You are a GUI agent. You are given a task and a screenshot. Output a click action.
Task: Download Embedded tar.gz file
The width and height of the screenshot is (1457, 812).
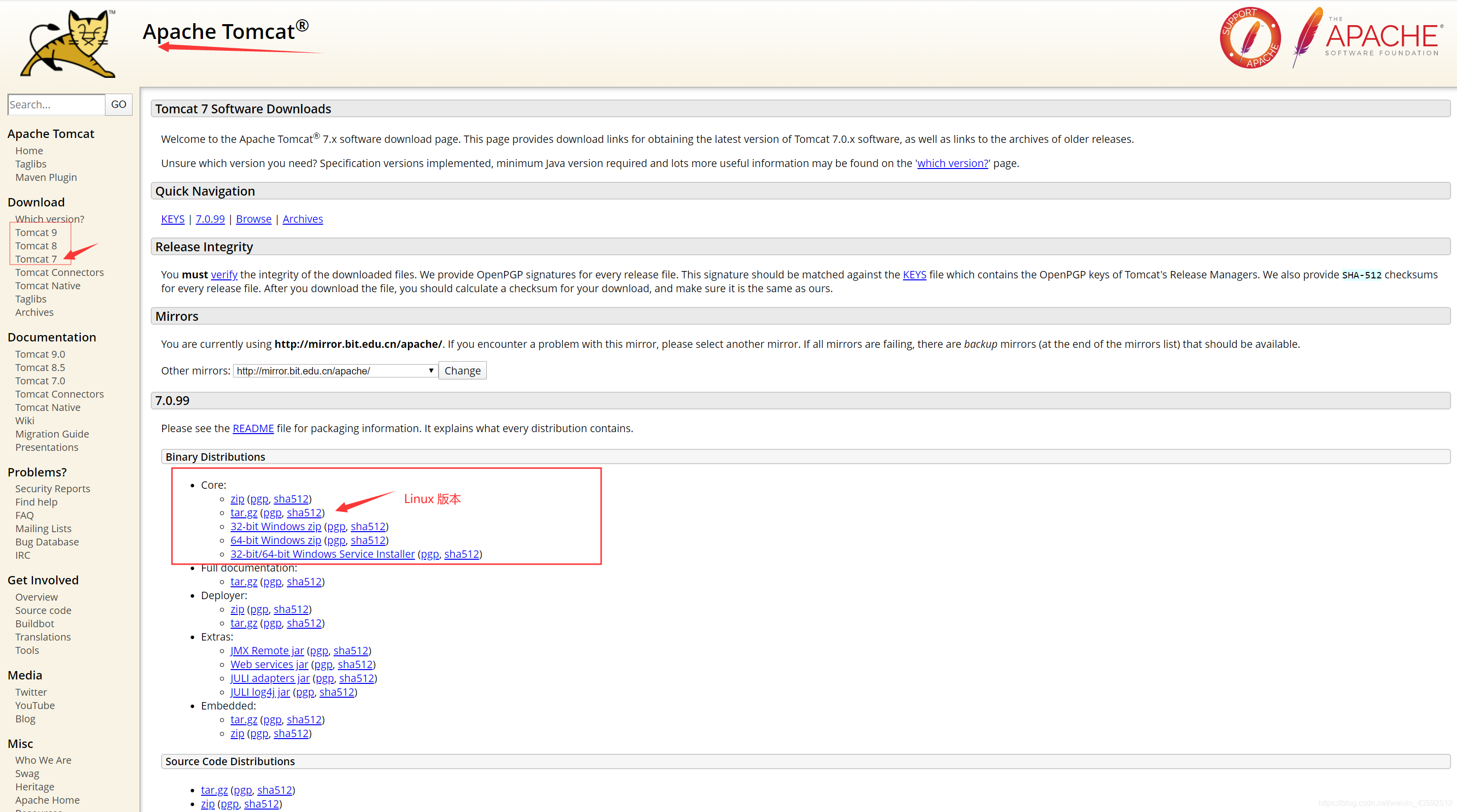click(244, 720)
